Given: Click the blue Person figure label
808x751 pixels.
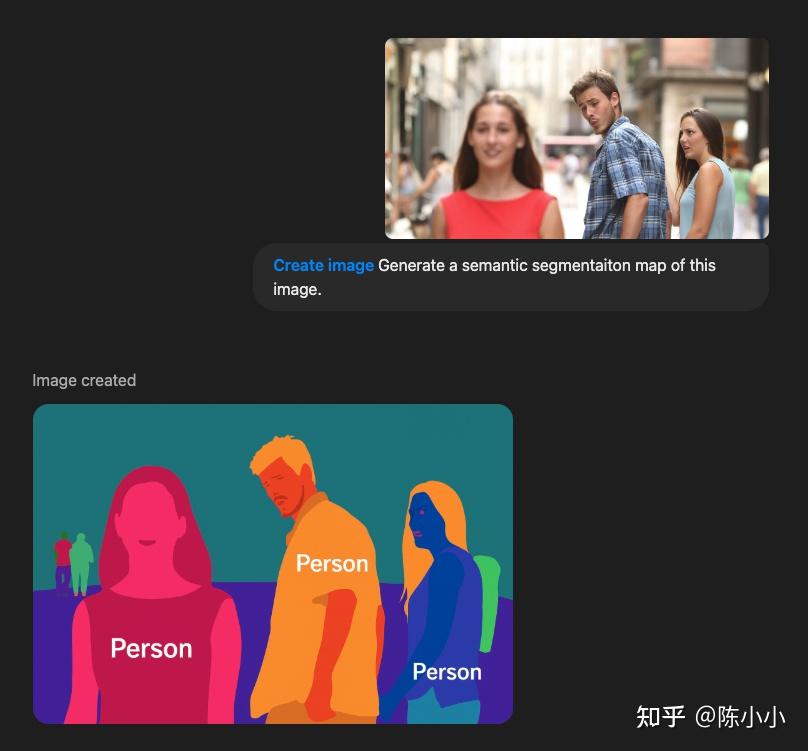Looking at the screenshot, I should 446,671.
